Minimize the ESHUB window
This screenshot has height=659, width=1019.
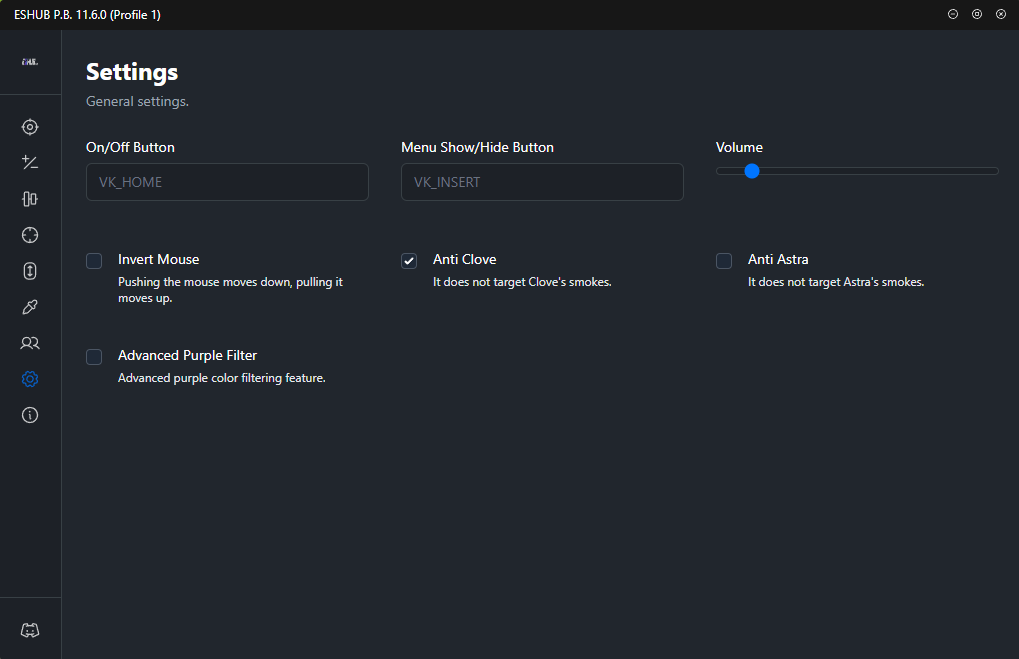click(x=953, y=14)
